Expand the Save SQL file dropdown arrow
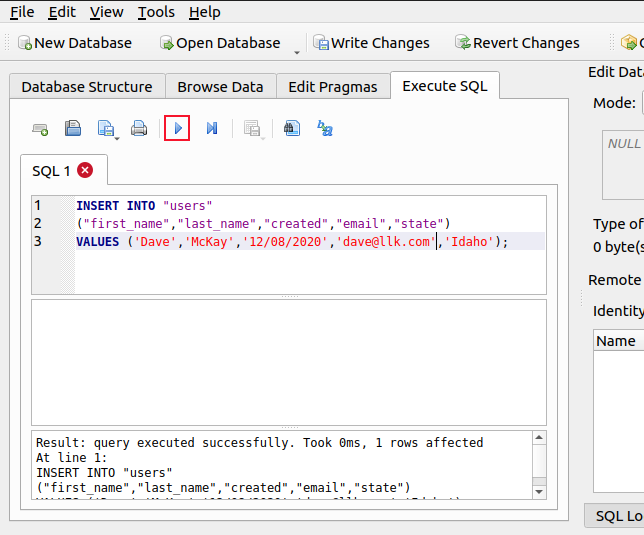The width and height of the screenshot is (644, 535). tap(117, 137)
